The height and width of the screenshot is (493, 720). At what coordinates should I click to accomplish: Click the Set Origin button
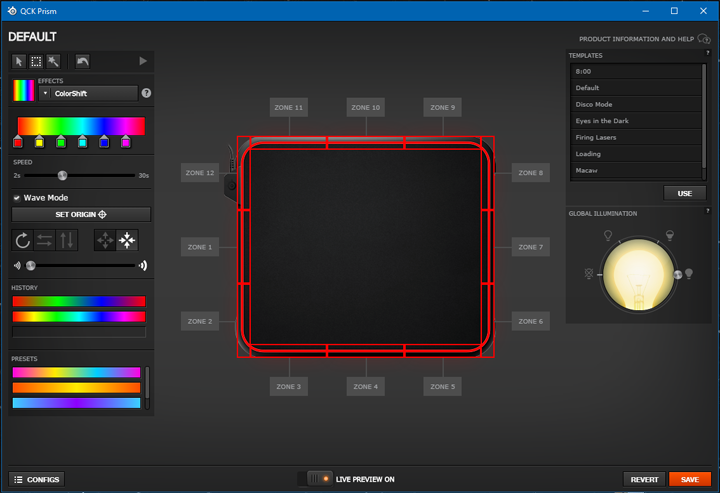point(81,215)
